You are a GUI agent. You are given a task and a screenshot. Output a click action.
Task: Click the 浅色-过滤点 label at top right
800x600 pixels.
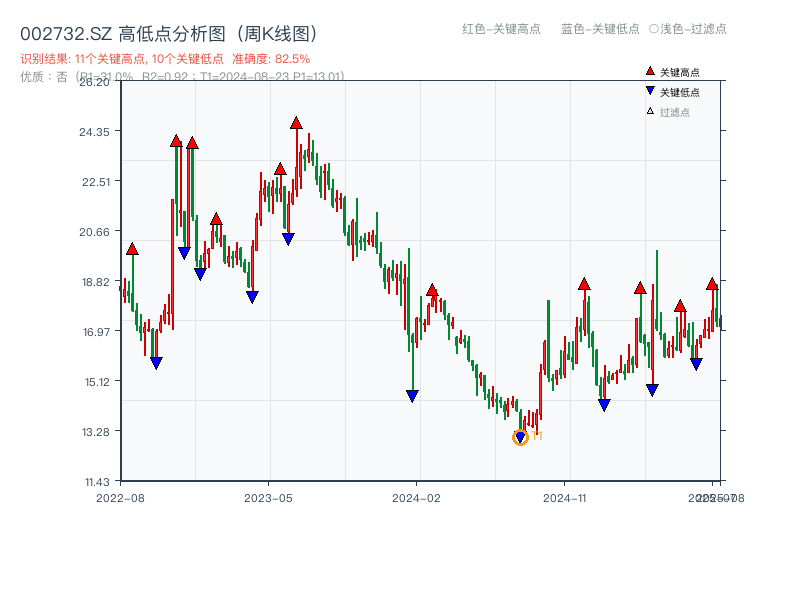(x=688, y=30)
